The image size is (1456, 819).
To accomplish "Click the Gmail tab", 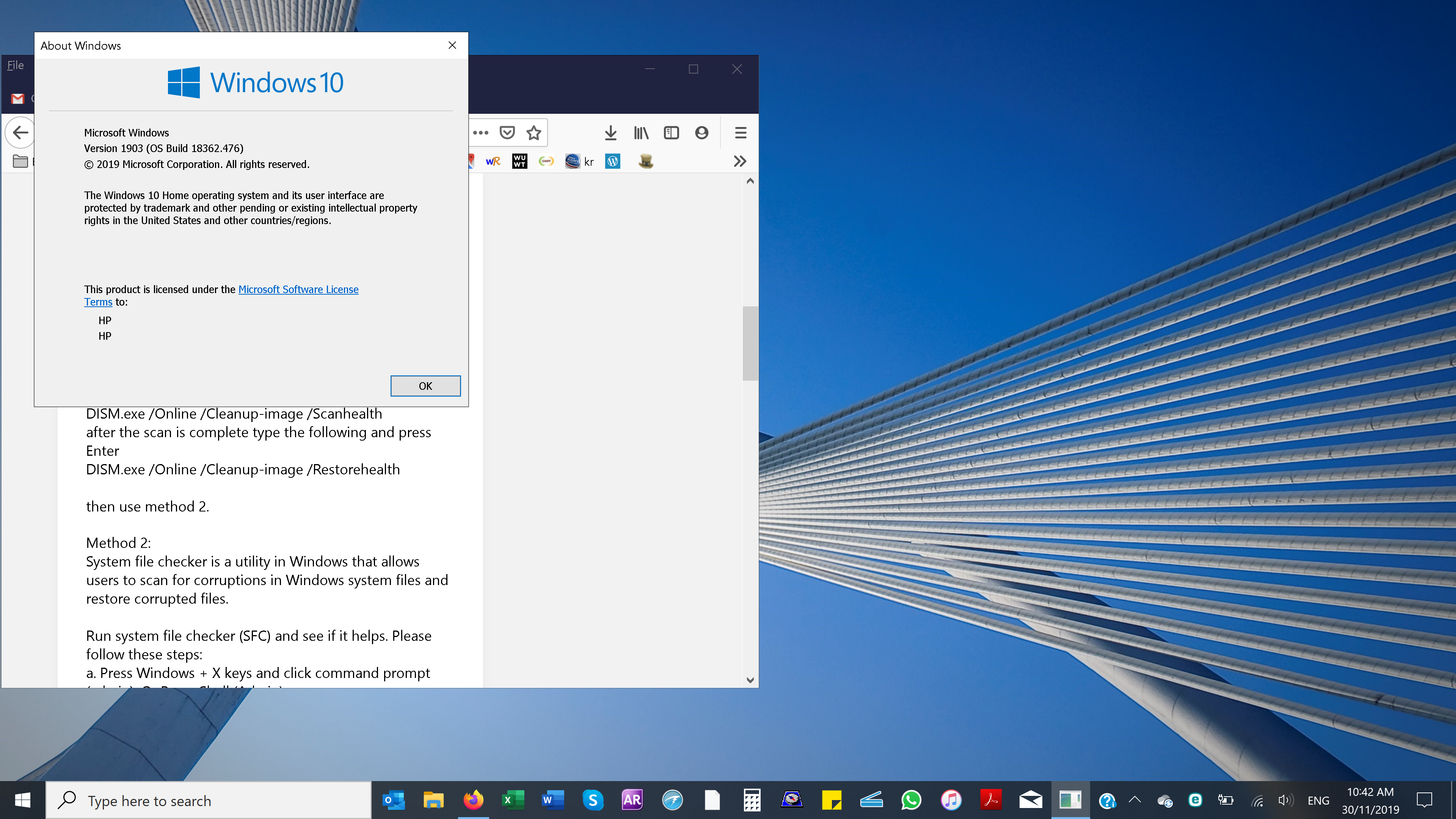I will coord(18,99).
